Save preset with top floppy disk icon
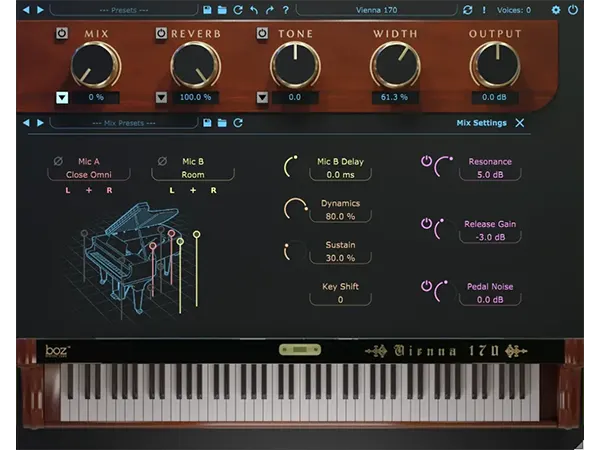Image resolution: width=600 pixels, height=450 pixels. pos(207,10)
